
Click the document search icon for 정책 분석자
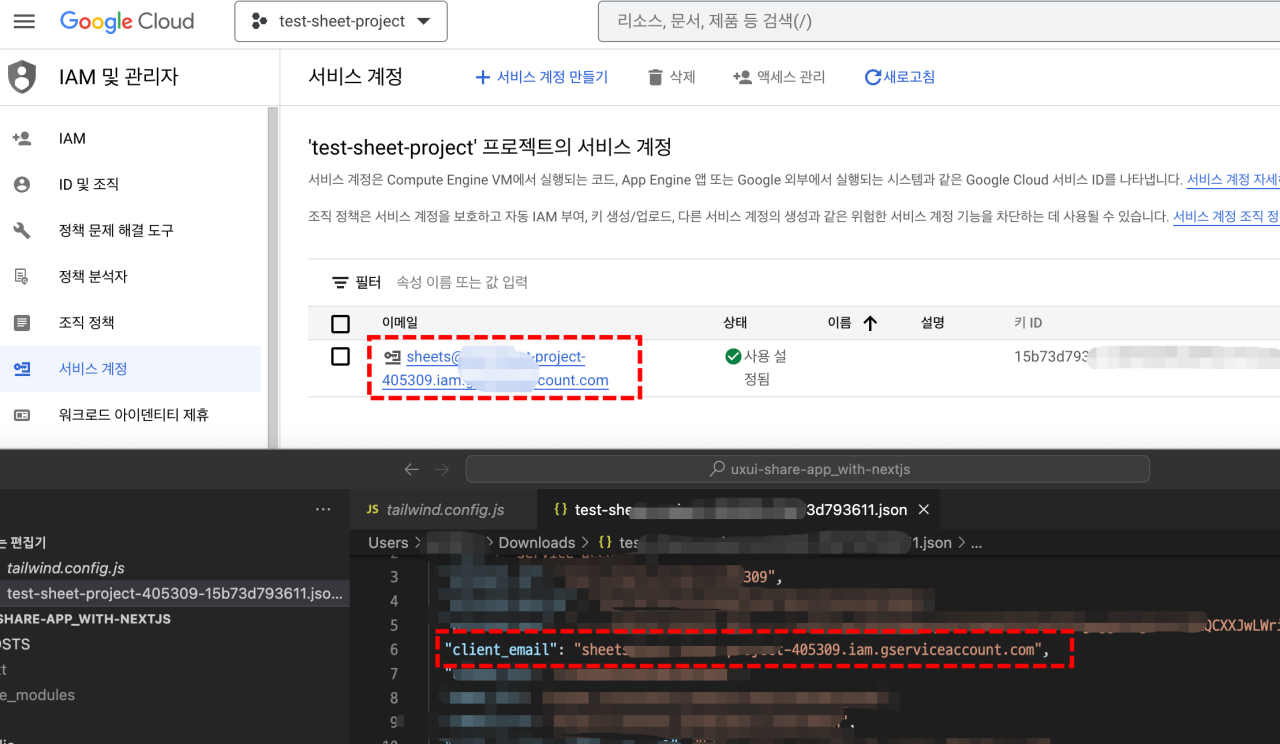click(x=22, y=277)
